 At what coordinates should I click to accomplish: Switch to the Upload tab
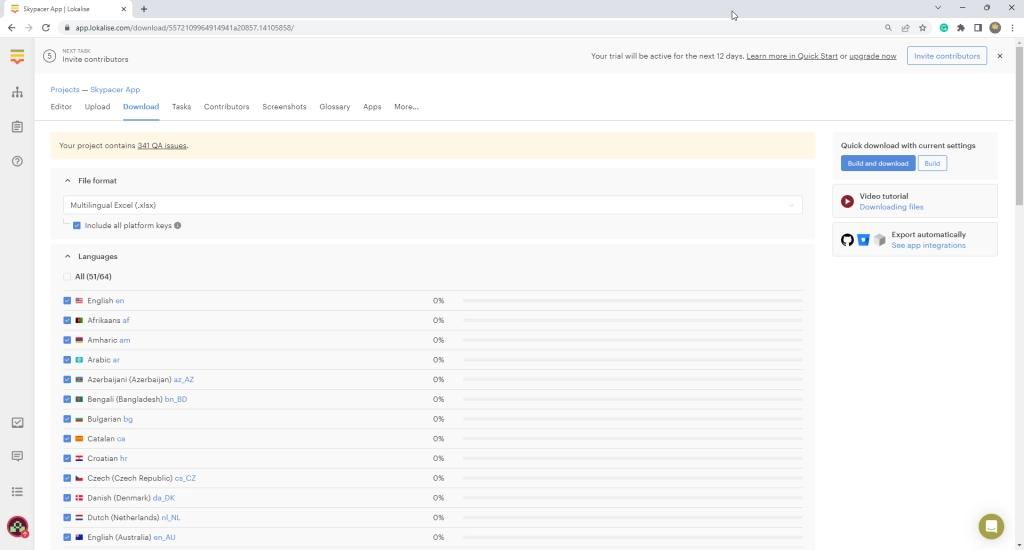(97, 106)
